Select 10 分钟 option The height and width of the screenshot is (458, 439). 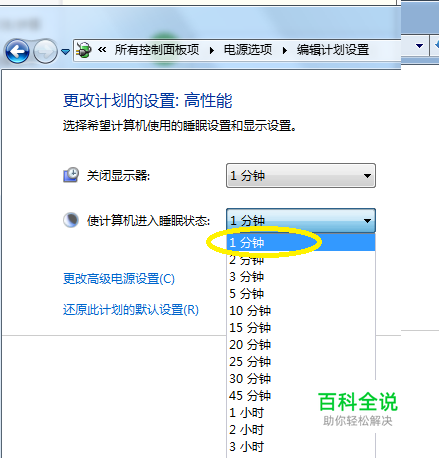click(301, 311)
